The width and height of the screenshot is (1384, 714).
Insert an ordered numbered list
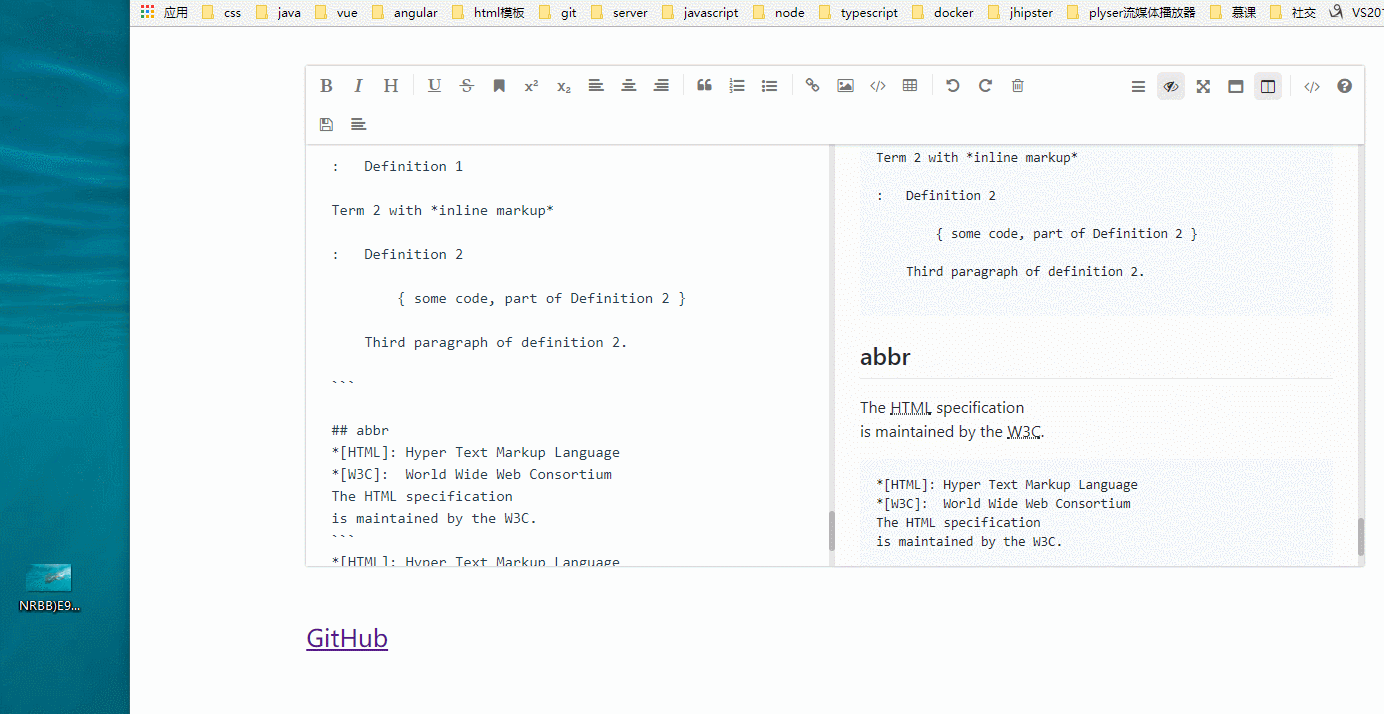pyautogui.click(x=737, y=86)
